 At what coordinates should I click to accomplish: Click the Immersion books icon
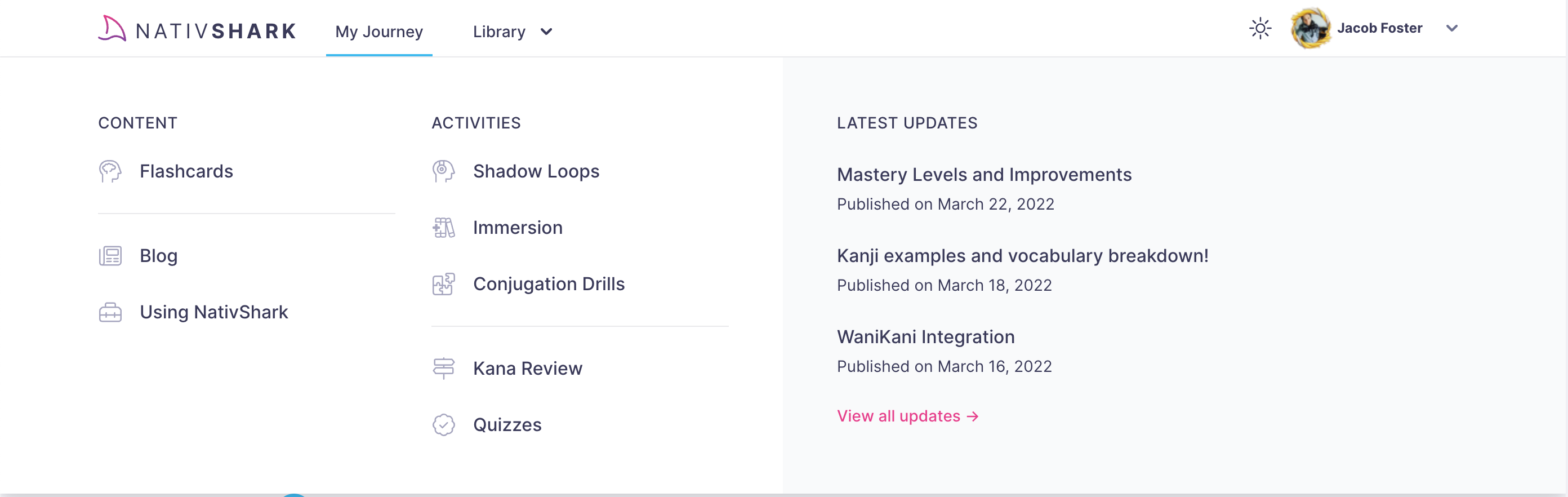coord(443,228)
